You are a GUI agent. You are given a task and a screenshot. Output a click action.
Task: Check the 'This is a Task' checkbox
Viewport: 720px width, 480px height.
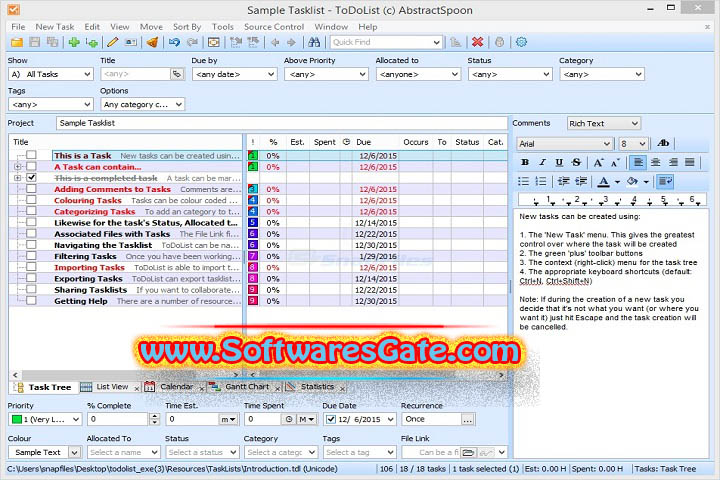point(31,154)
